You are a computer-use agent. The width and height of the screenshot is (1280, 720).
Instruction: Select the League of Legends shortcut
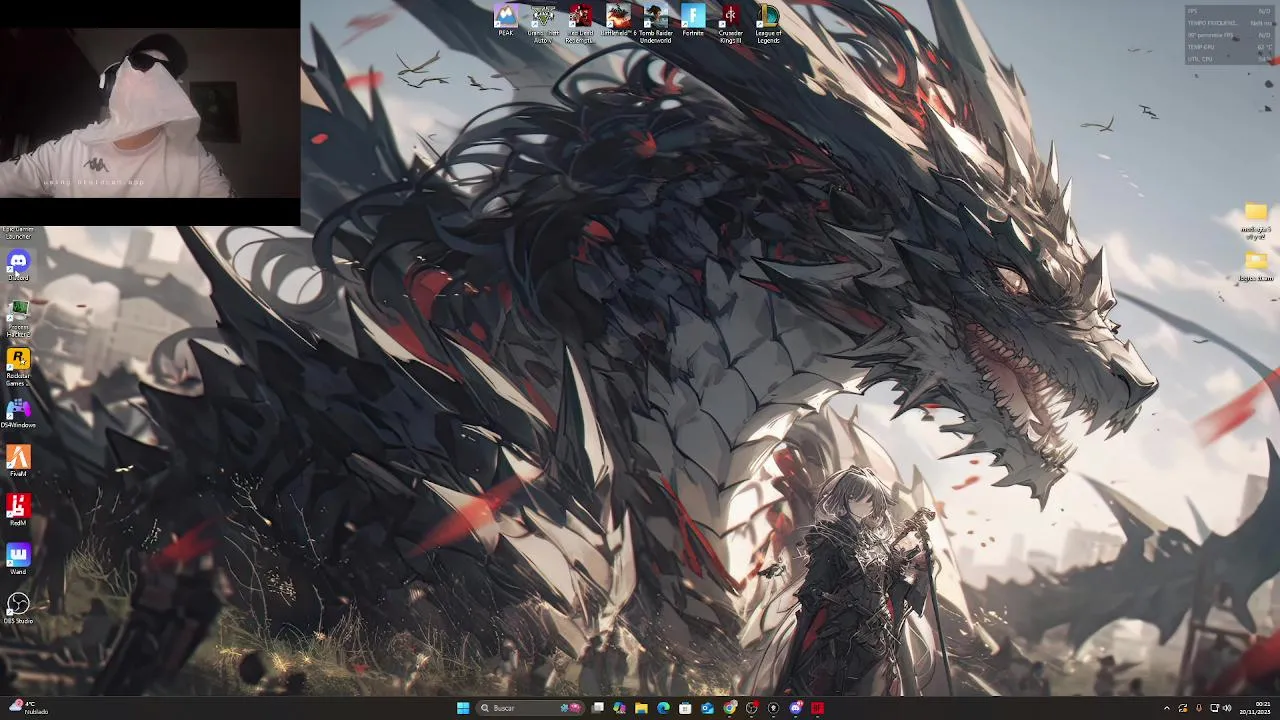coord(768,23)
